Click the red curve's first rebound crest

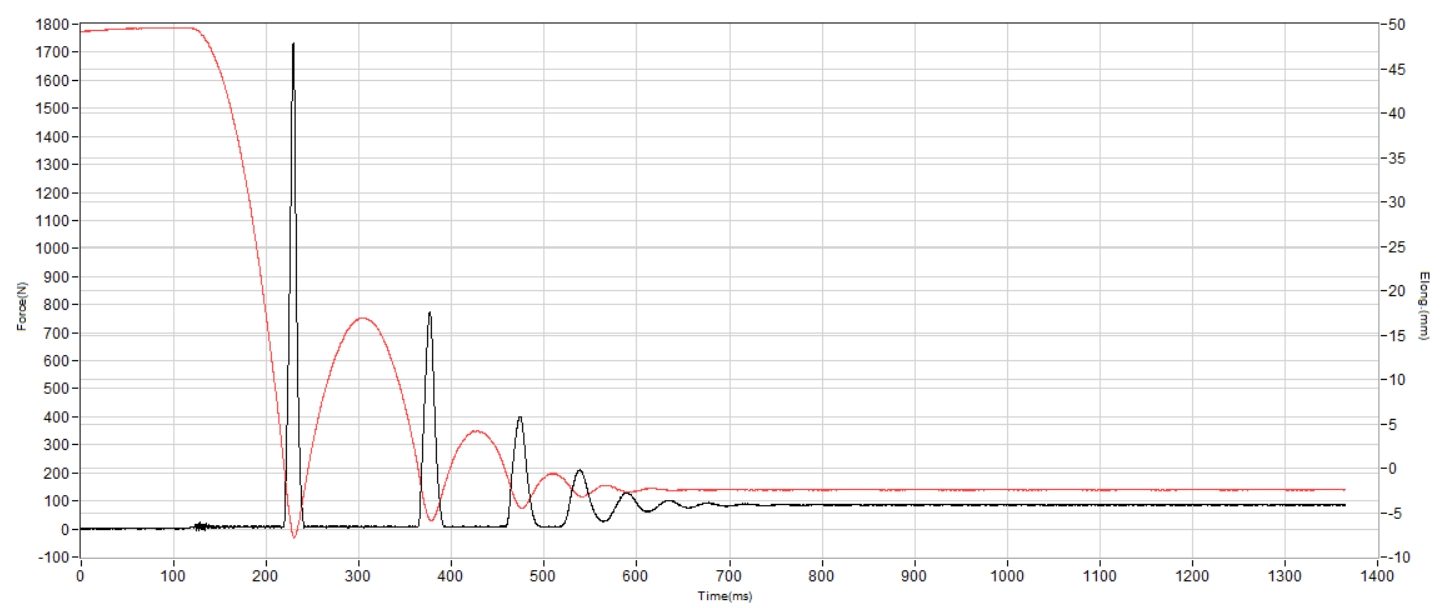(362, 318)
